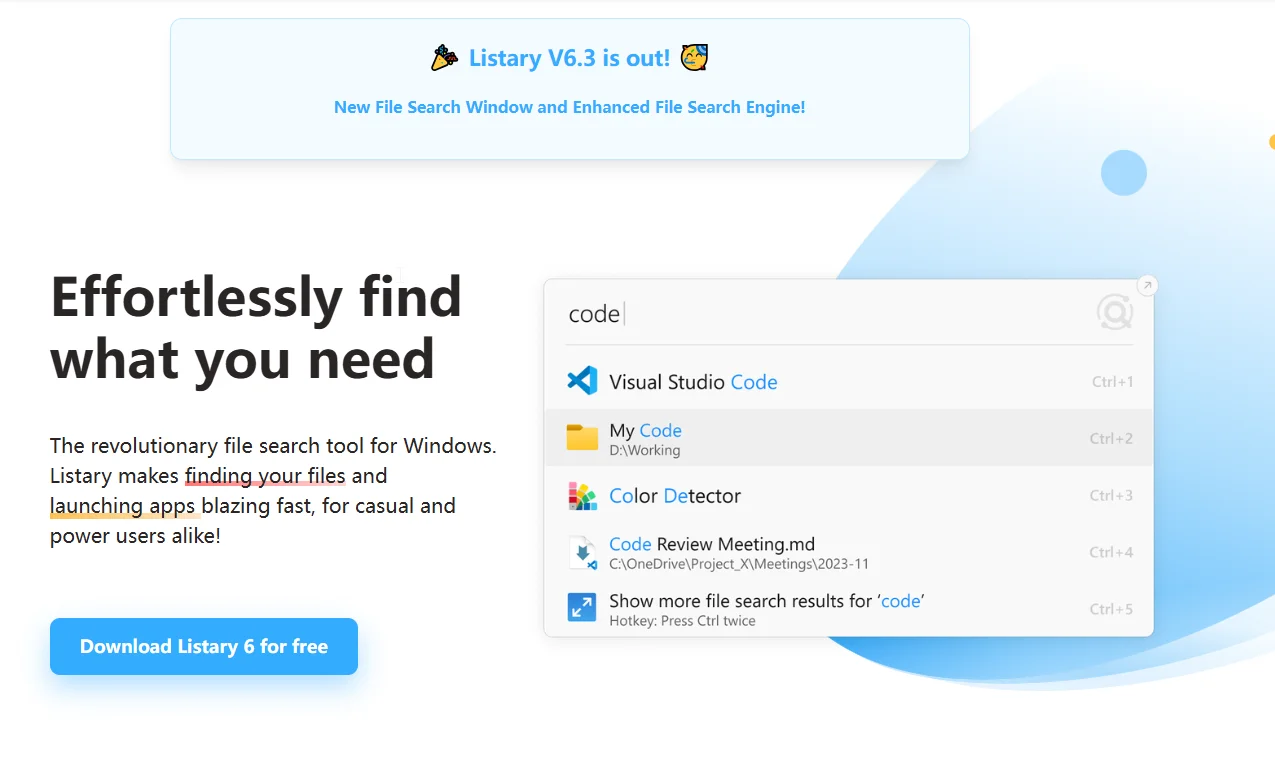Select the Visual Studio Code result row

pos(849,381)
